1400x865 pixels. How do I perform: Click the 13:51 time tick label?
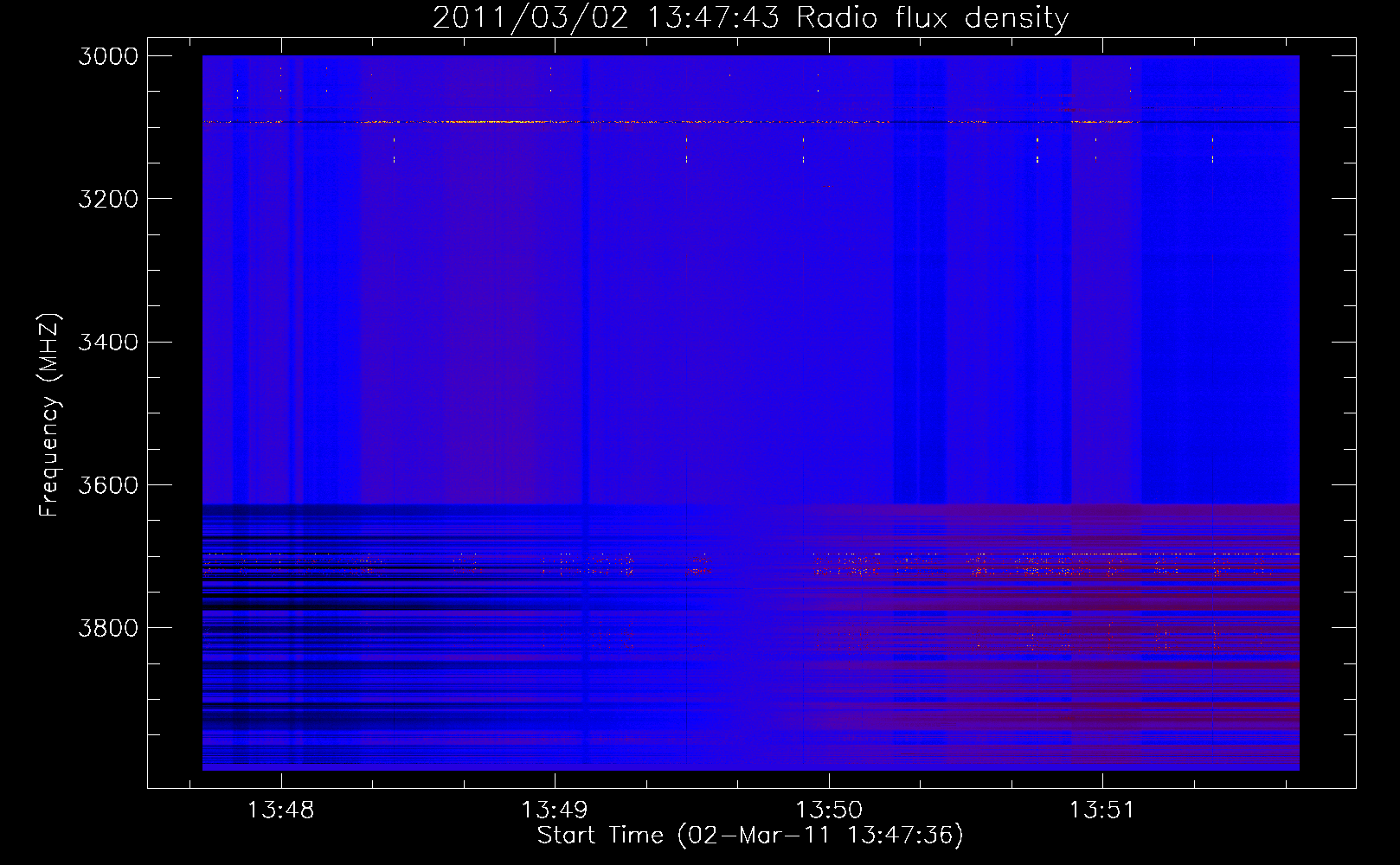coord(1101,811)
